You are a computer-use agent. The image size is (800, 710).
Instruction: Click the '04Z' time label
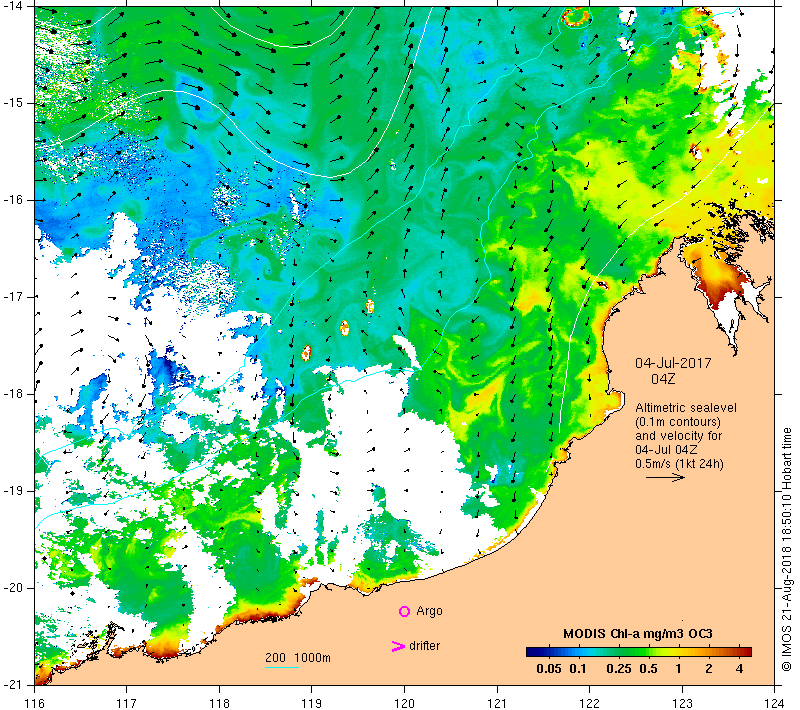pyautogui.click(x=663, y=379)
